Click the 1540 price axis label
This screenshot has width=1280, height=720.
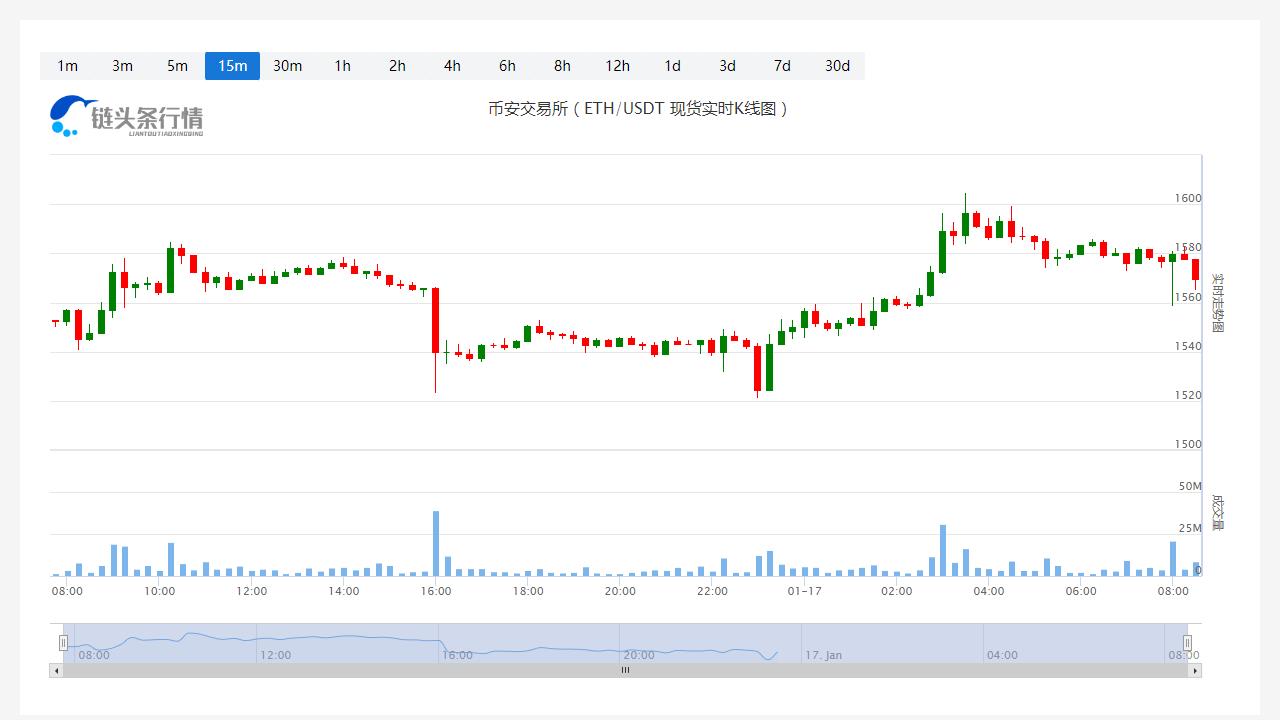(x=1188, y=346)
